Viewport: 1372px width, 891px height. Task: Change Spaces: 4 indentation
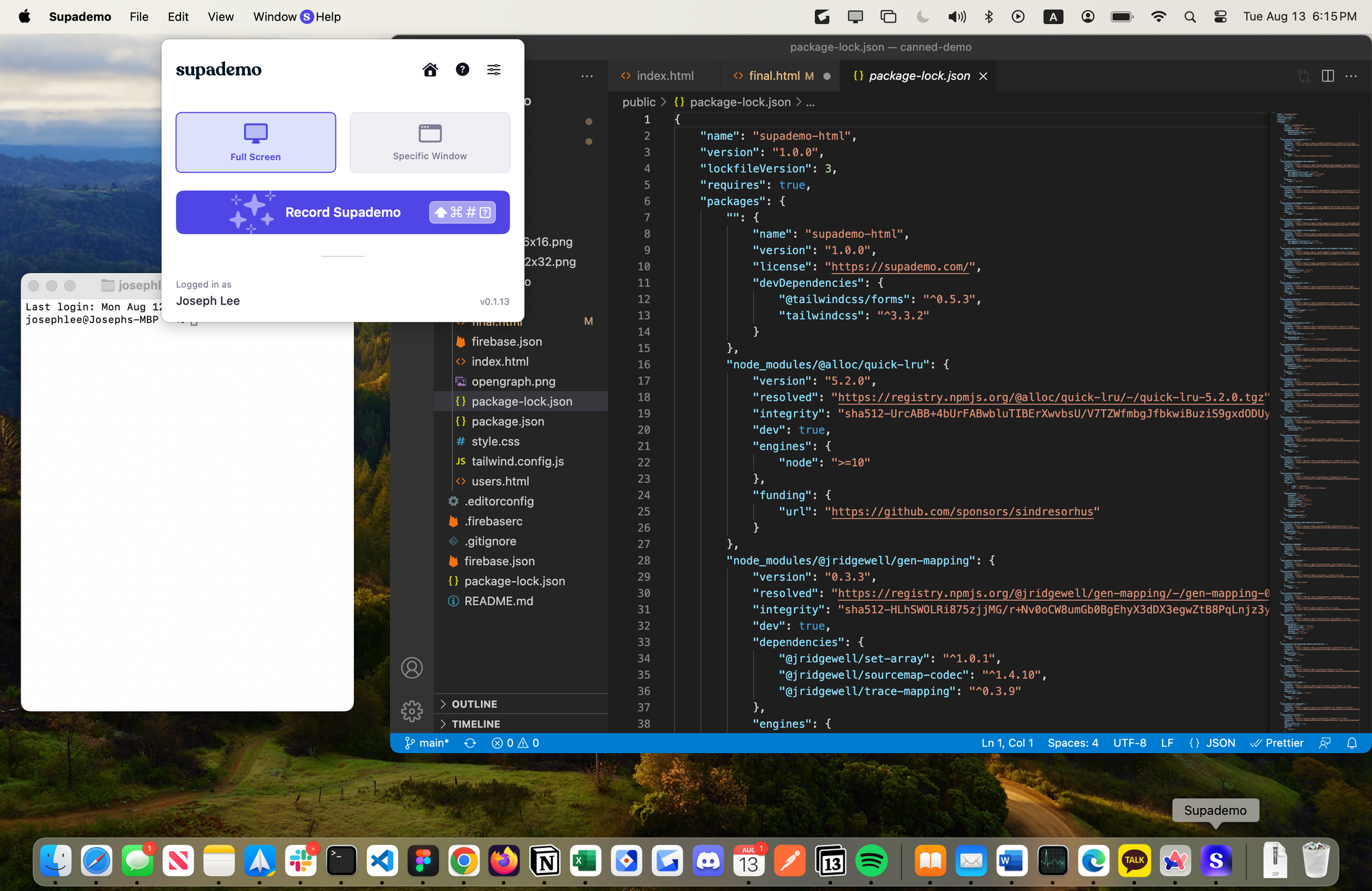click(1073, 743)
